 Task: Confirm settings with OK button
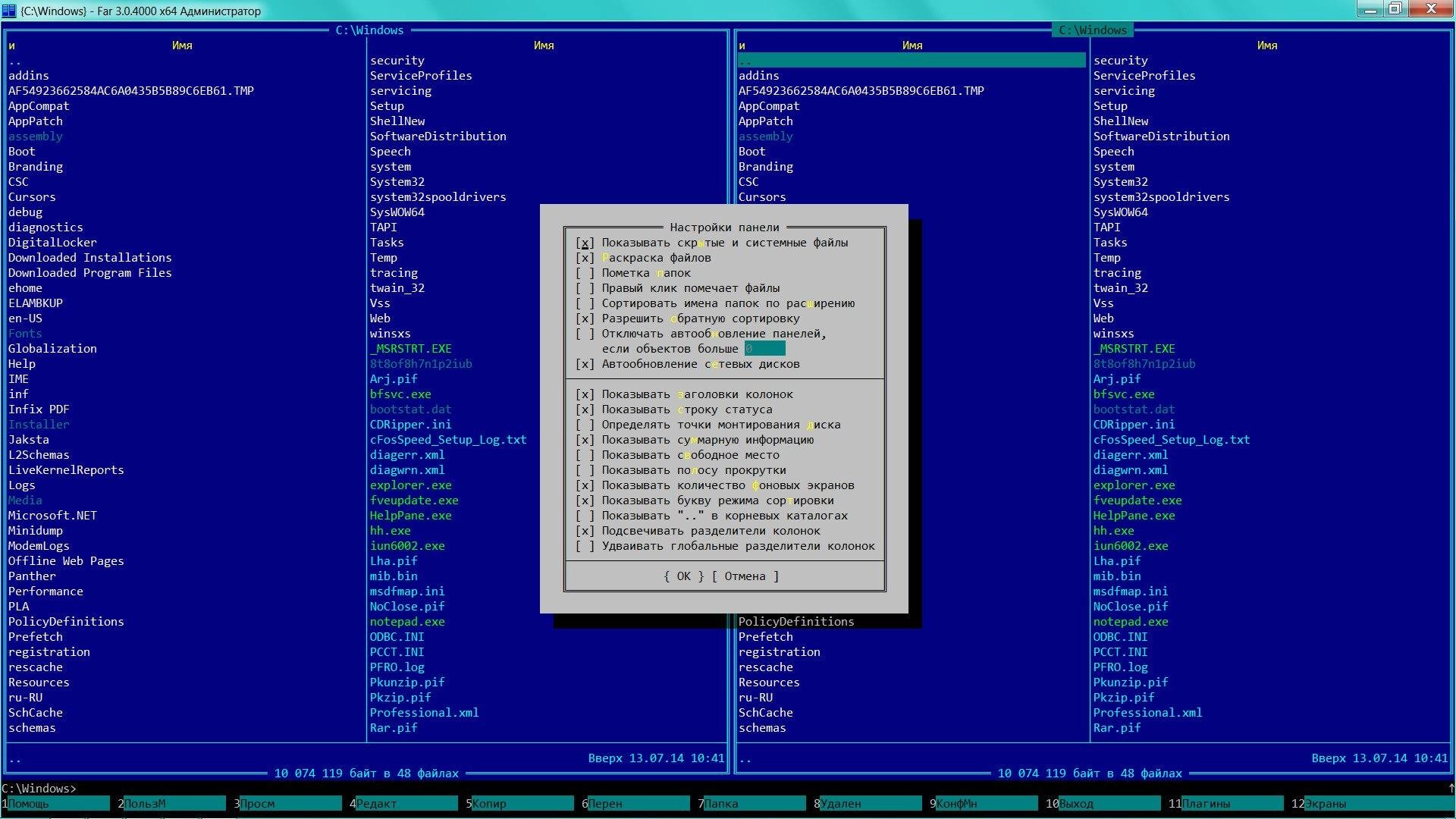click(x=683, y=576)
